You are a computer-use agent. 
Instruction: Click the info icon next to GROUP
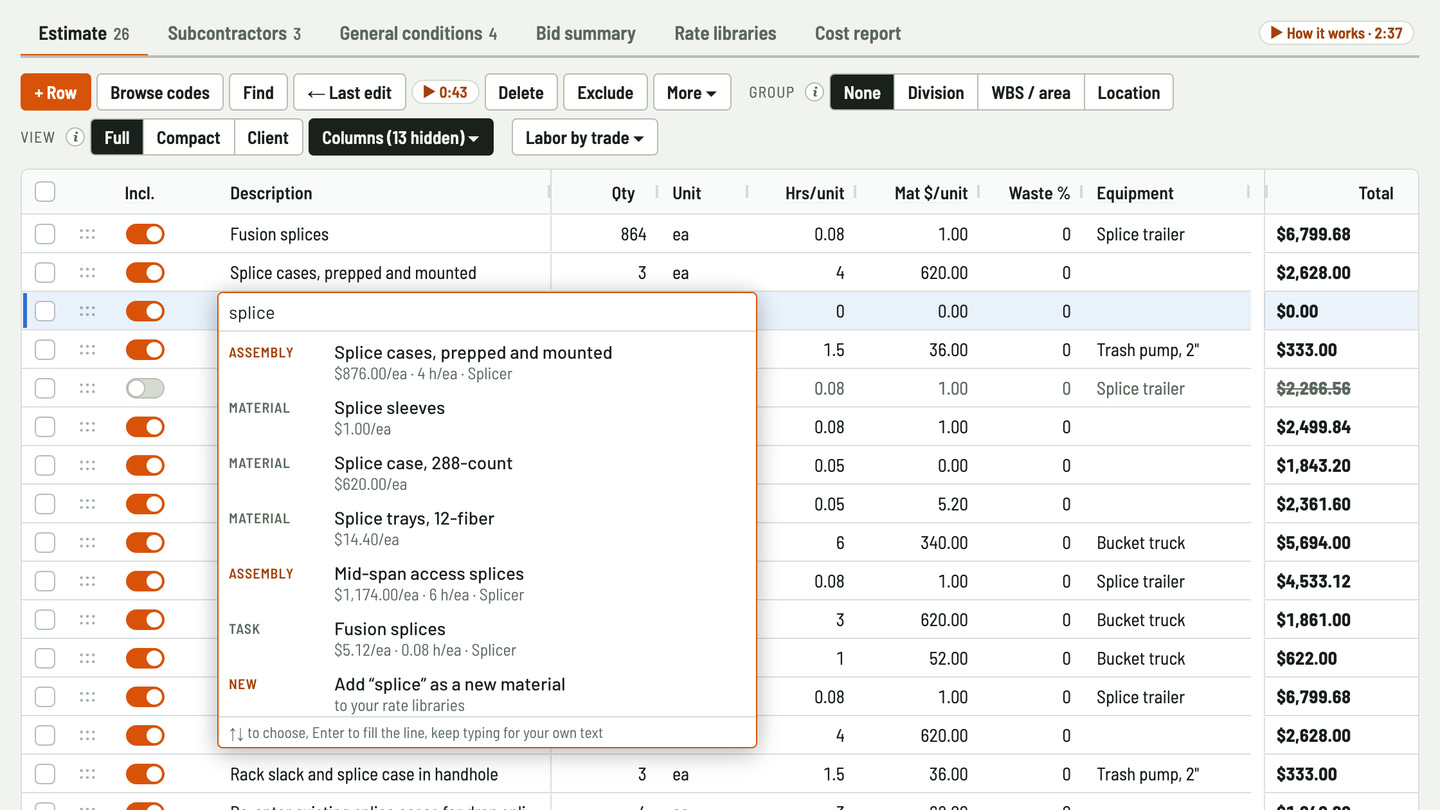(815, 92)
